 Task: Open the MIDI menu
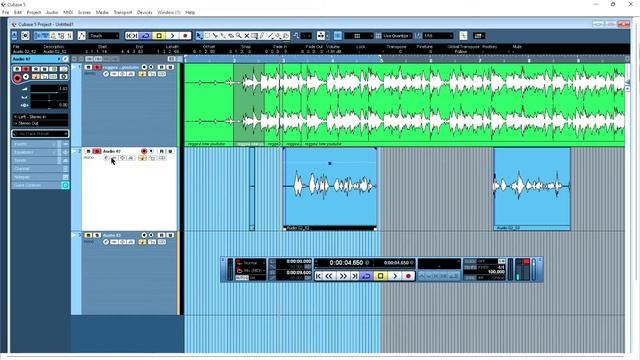68,13
